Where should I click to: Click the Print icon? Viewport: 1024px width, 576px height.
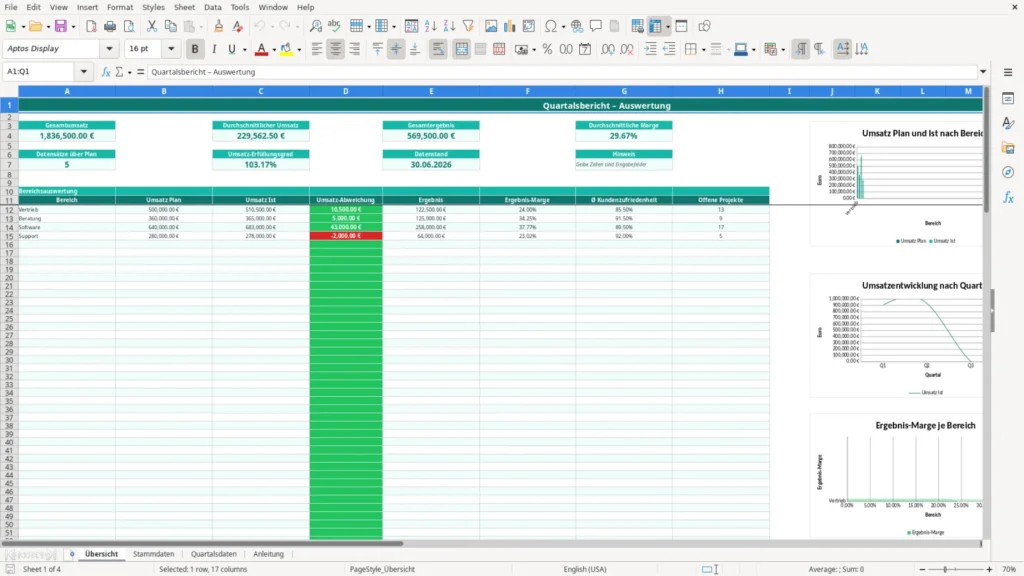click(110, 26)
